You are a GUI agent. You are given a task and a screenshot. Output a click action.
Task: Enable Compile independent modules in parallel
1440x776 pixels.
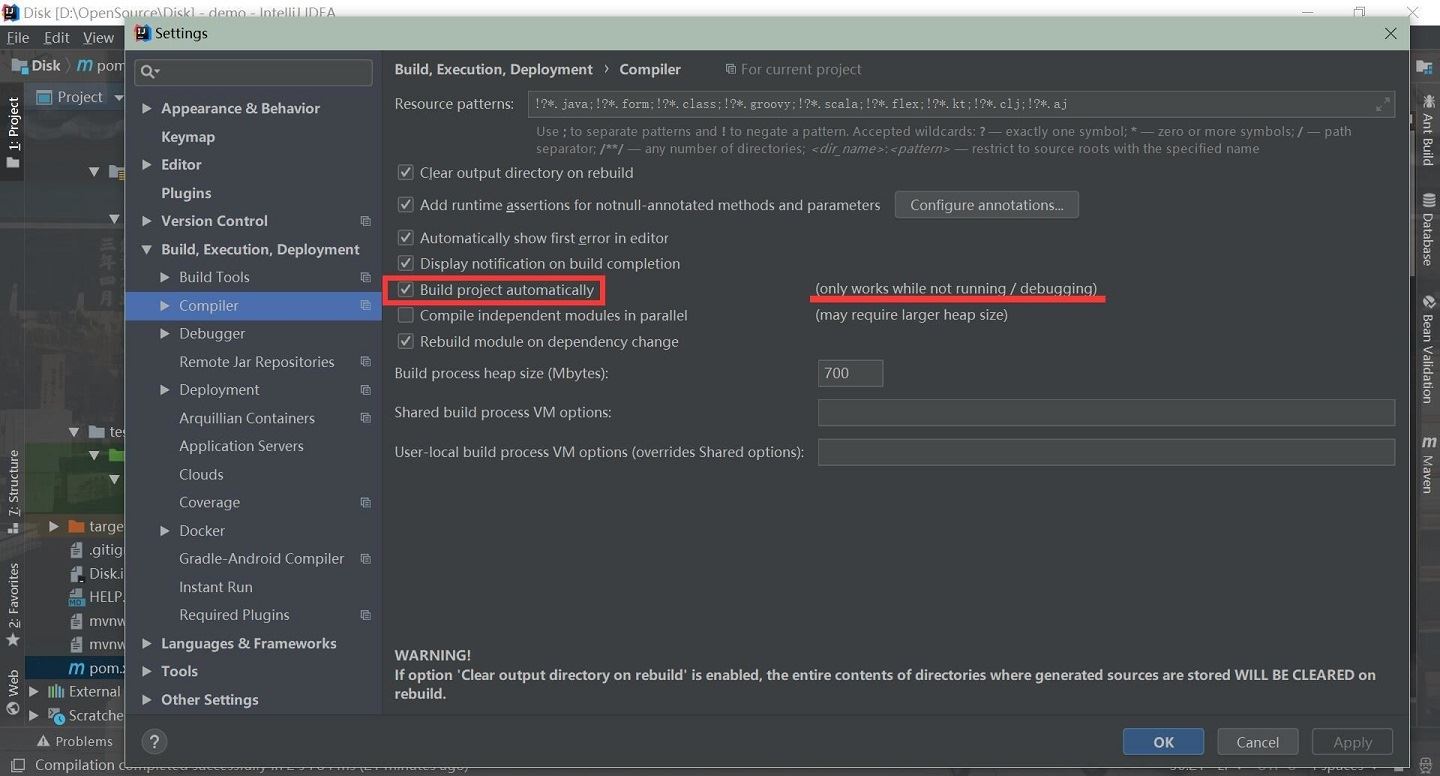click(x=405, y=315)
